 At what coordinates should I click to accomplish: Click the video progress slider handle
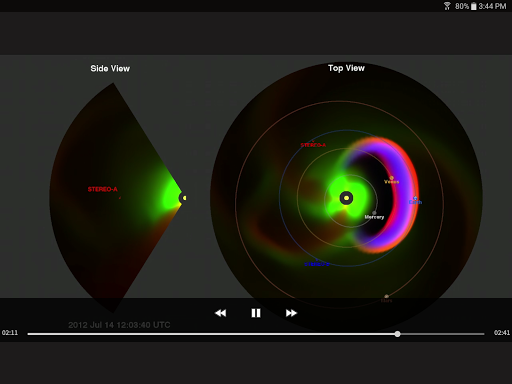pos(397,334)
